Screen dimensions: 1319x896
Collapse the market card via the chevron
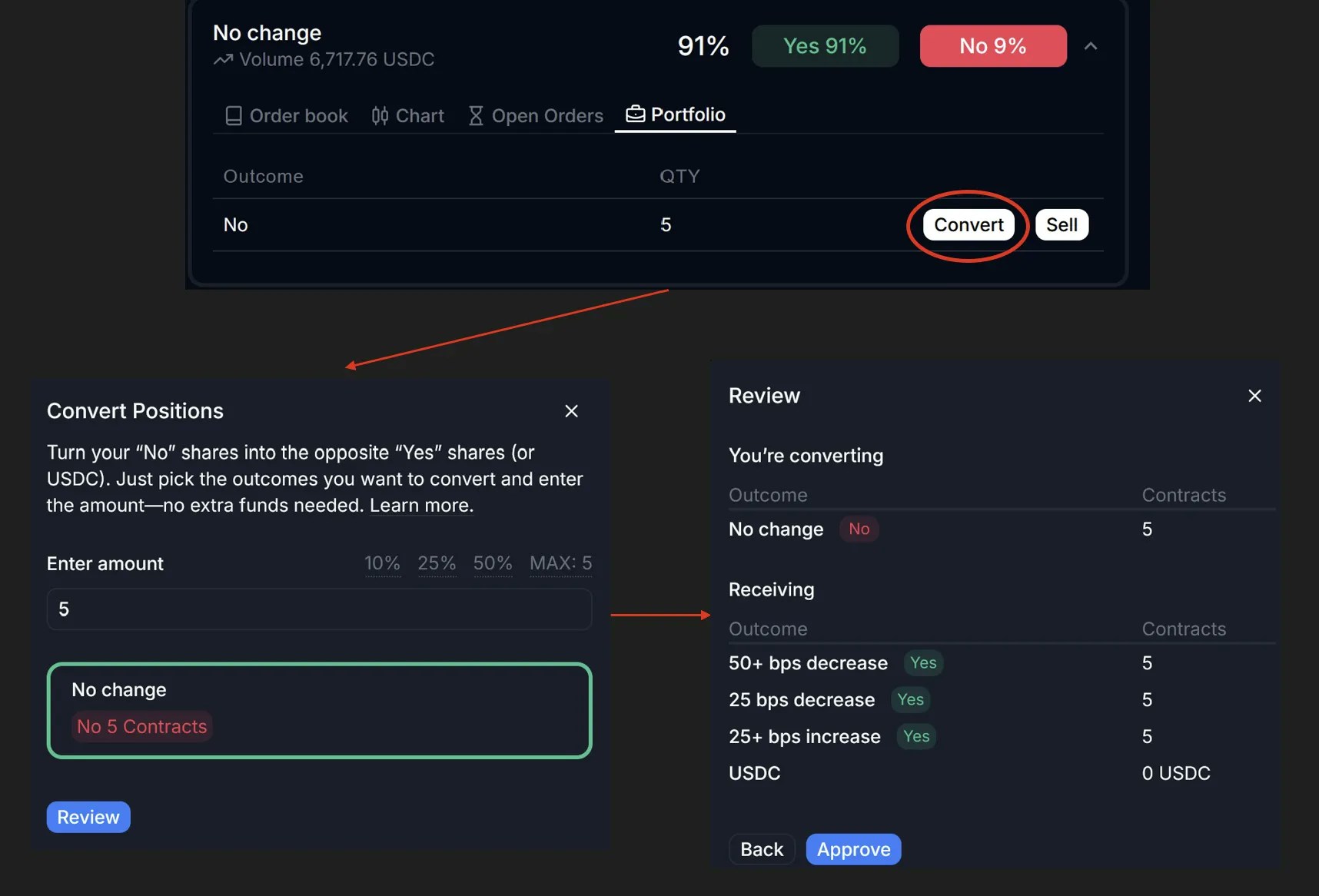1091,46
